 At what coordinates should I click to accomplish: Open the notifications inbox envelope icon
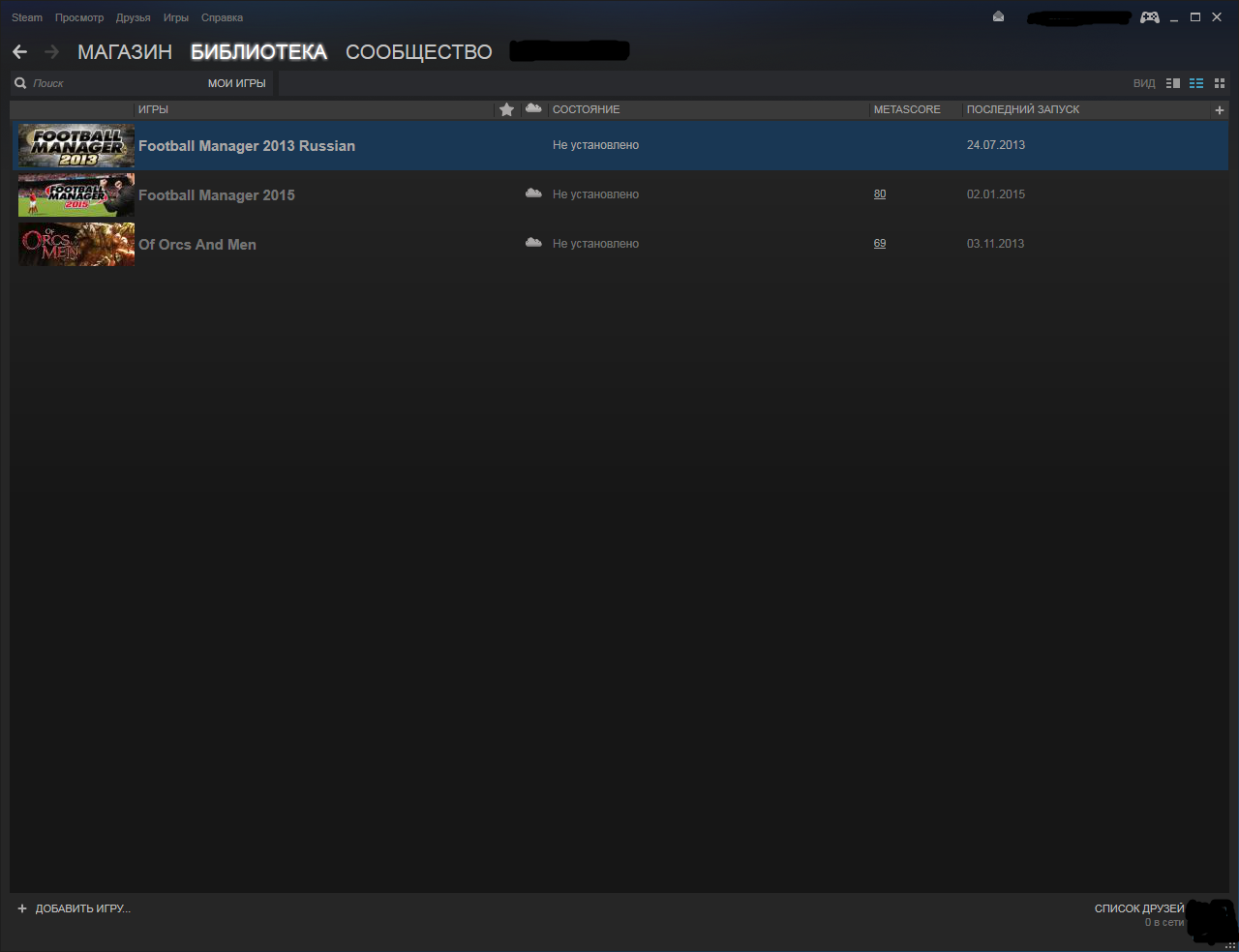[998, 16]
